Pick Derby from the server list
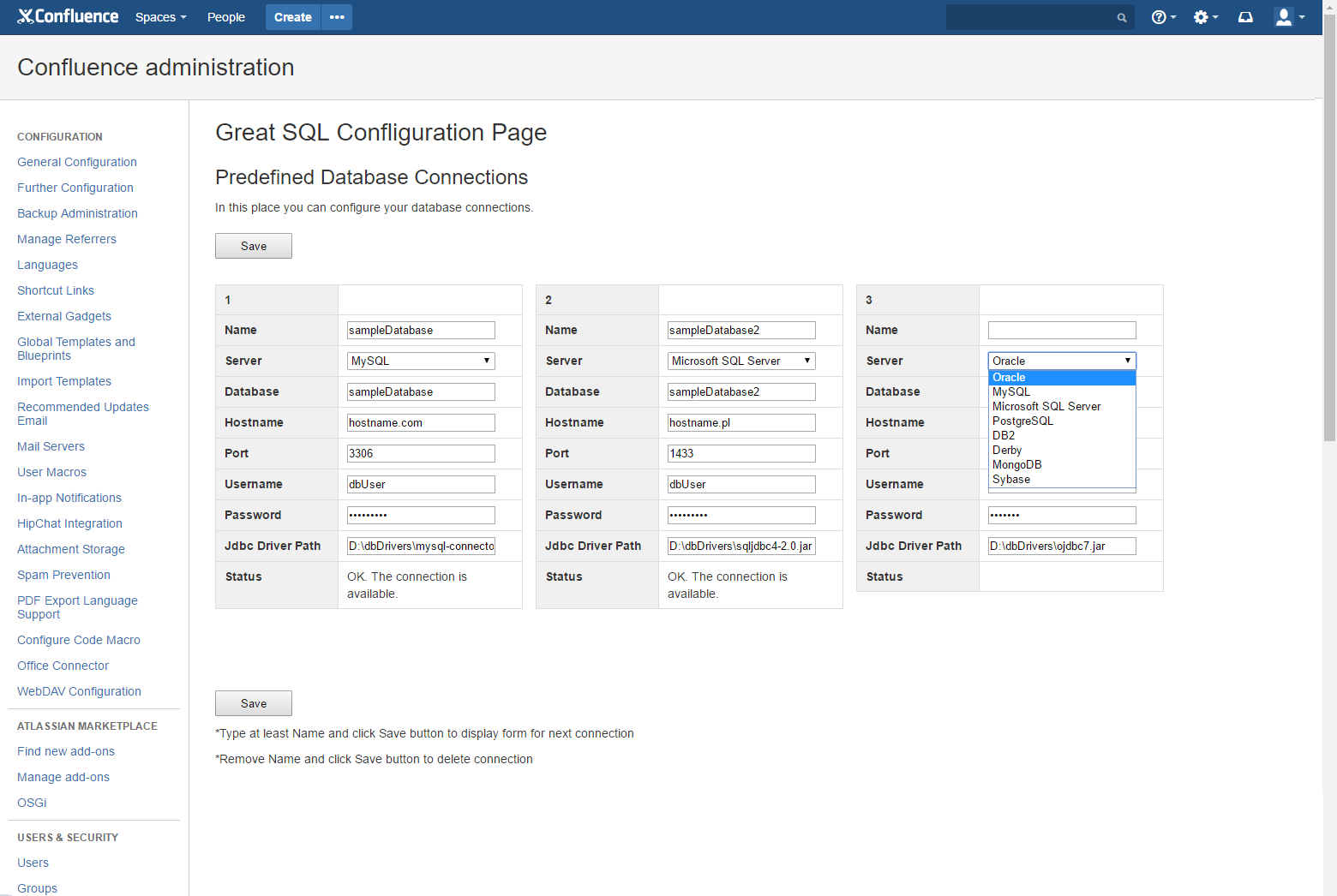Viewport: 1337px width, 896px height. (x=1062, y=451)
